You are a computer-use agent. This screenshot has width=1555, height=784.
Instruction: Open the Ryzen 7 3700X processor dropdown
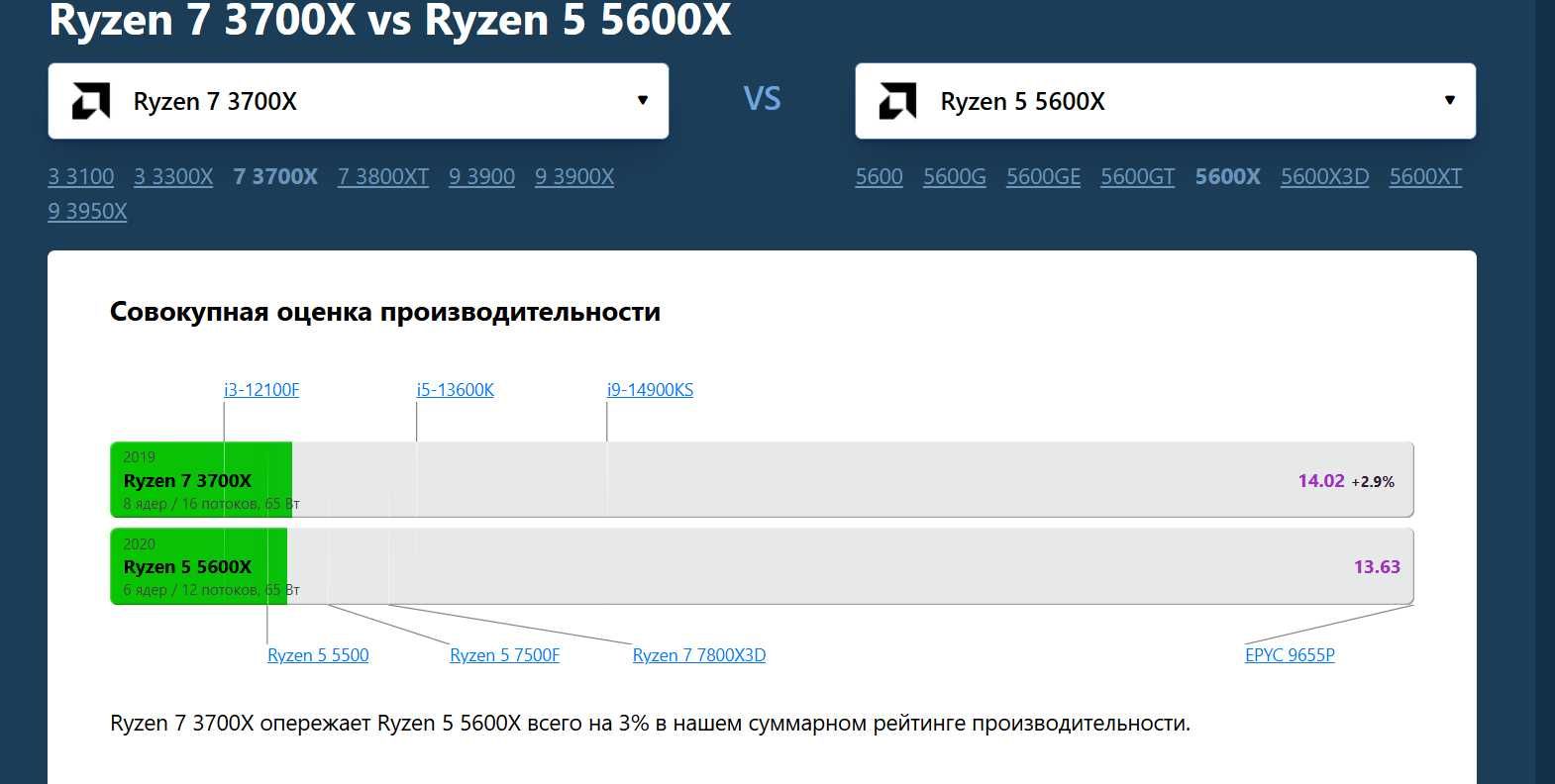pos(359,101)
